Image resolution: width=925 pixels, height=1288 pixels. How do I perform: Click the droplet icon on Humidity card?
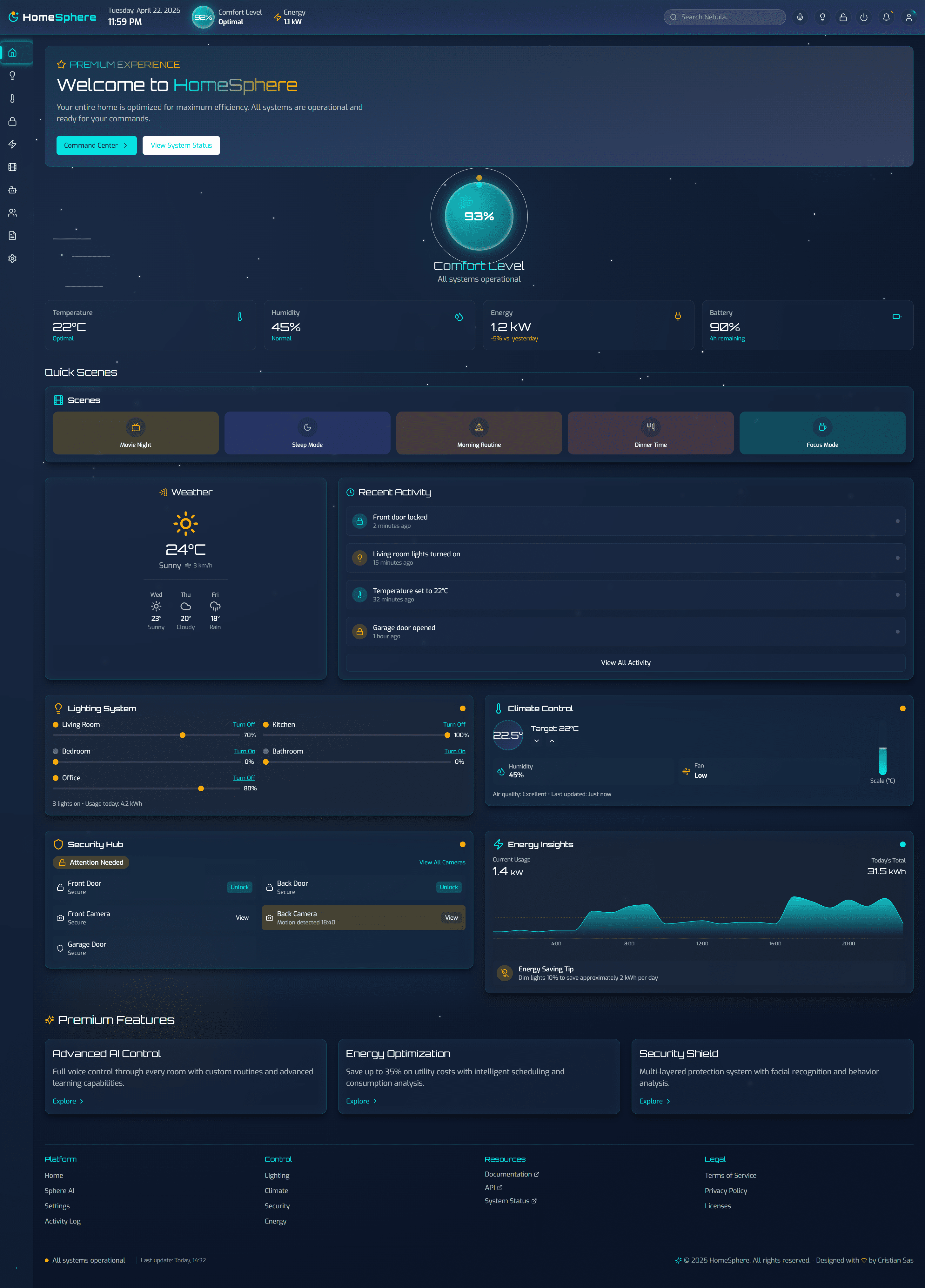tap(459, 317)
